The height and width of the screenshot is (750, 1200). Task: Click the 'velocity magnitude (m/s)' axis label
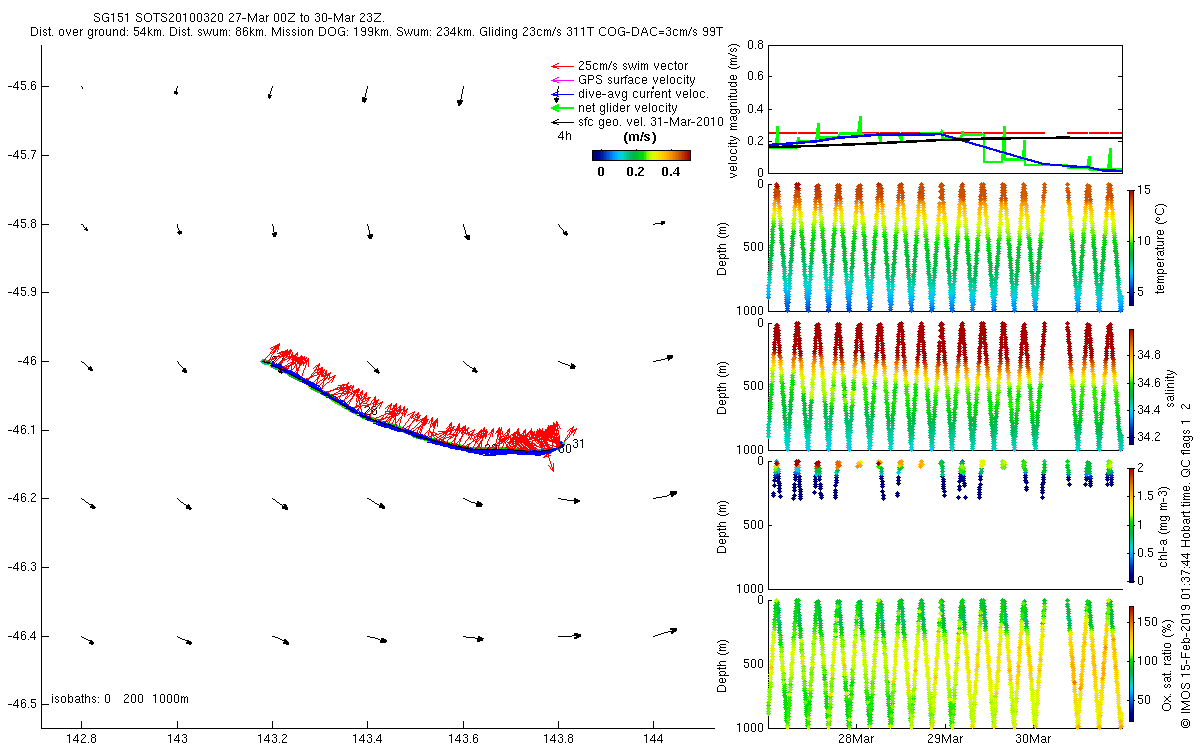(x=735, y=110)
